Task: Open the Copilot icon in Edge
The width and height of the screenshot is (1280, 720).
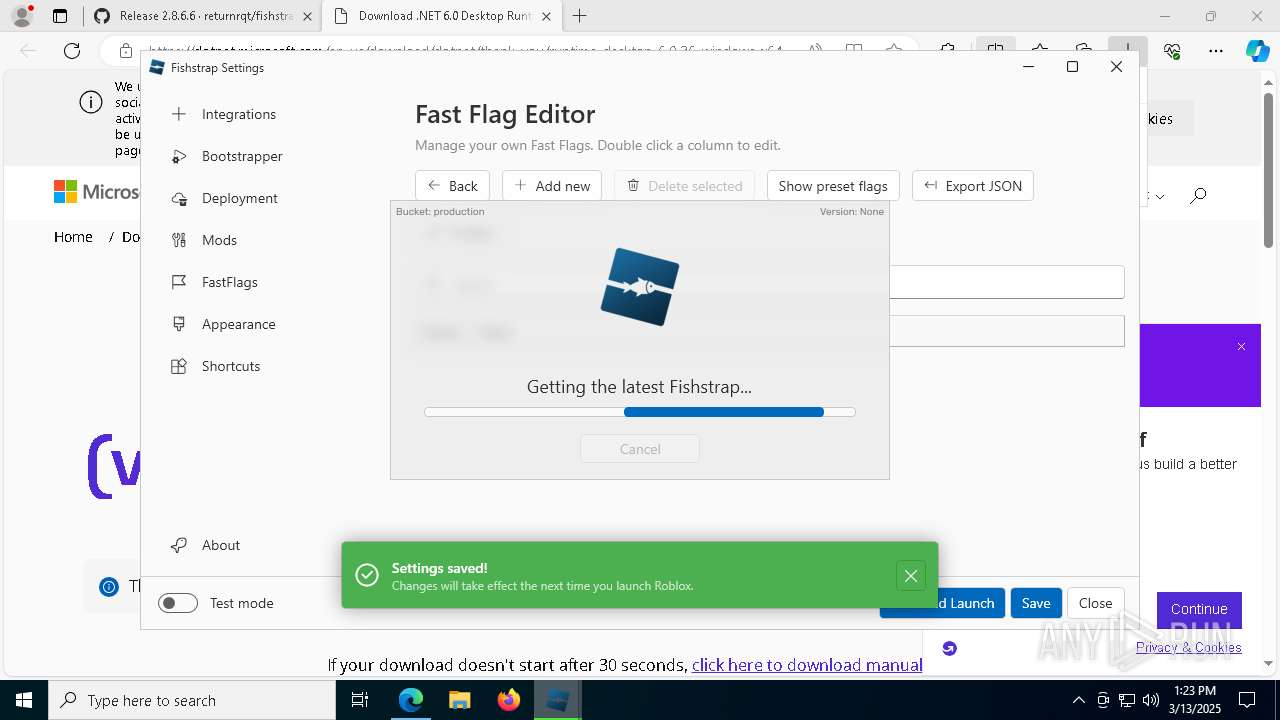Action: pos(1257,51)
